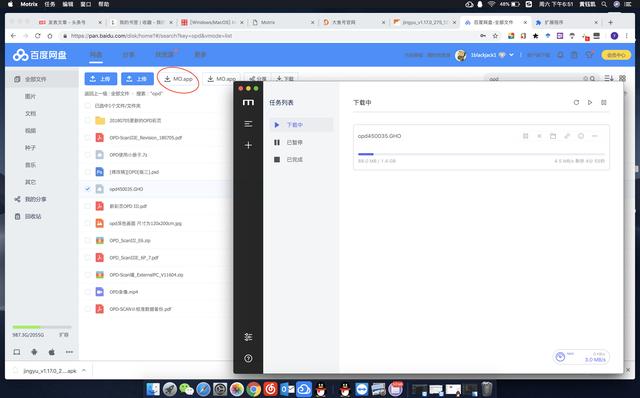Add a new task with the plus icon in Motrix

(248, 145)
